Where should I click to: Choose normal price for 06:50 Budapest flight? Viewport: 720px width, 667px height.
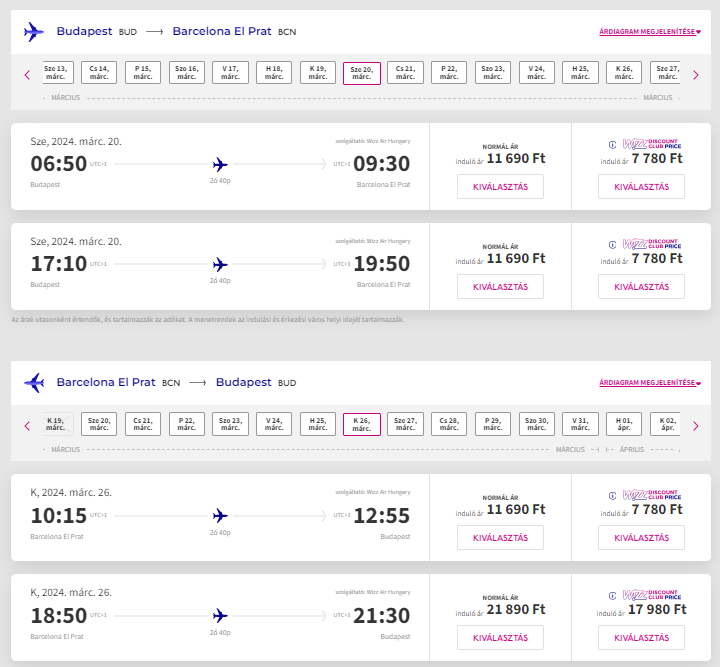tap(500, 186)
